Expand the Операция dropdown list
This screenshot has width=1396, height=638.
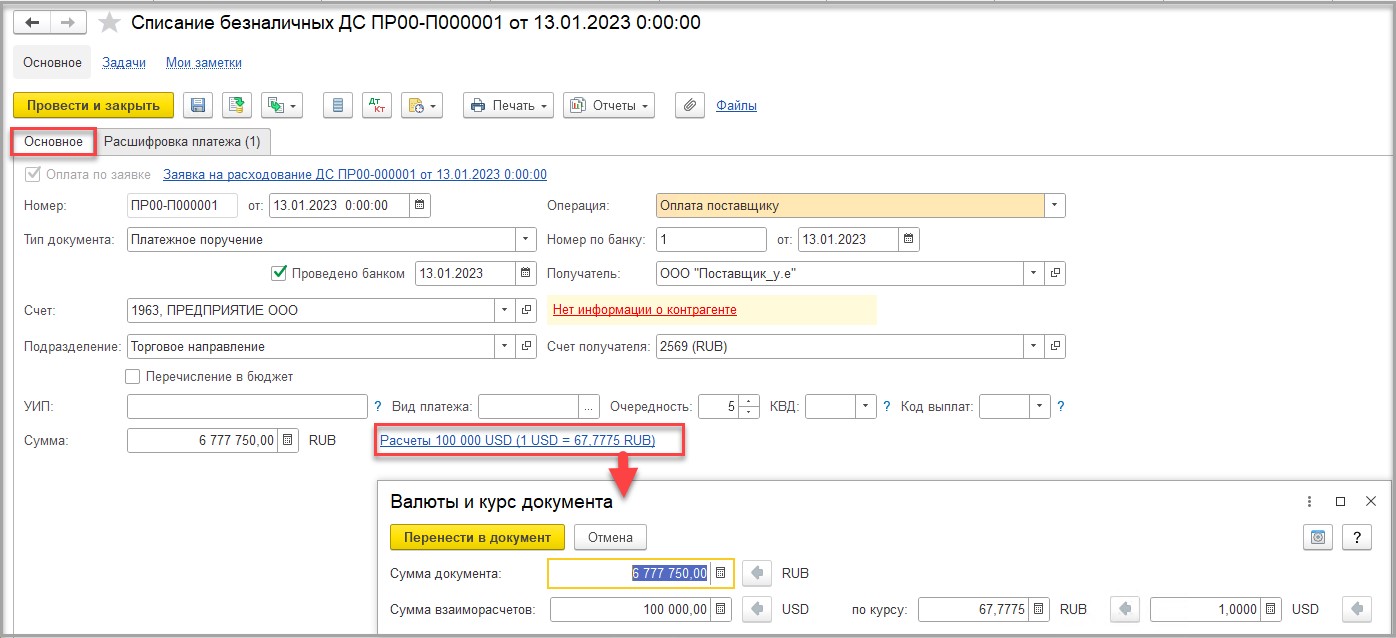click(1054, 206)
